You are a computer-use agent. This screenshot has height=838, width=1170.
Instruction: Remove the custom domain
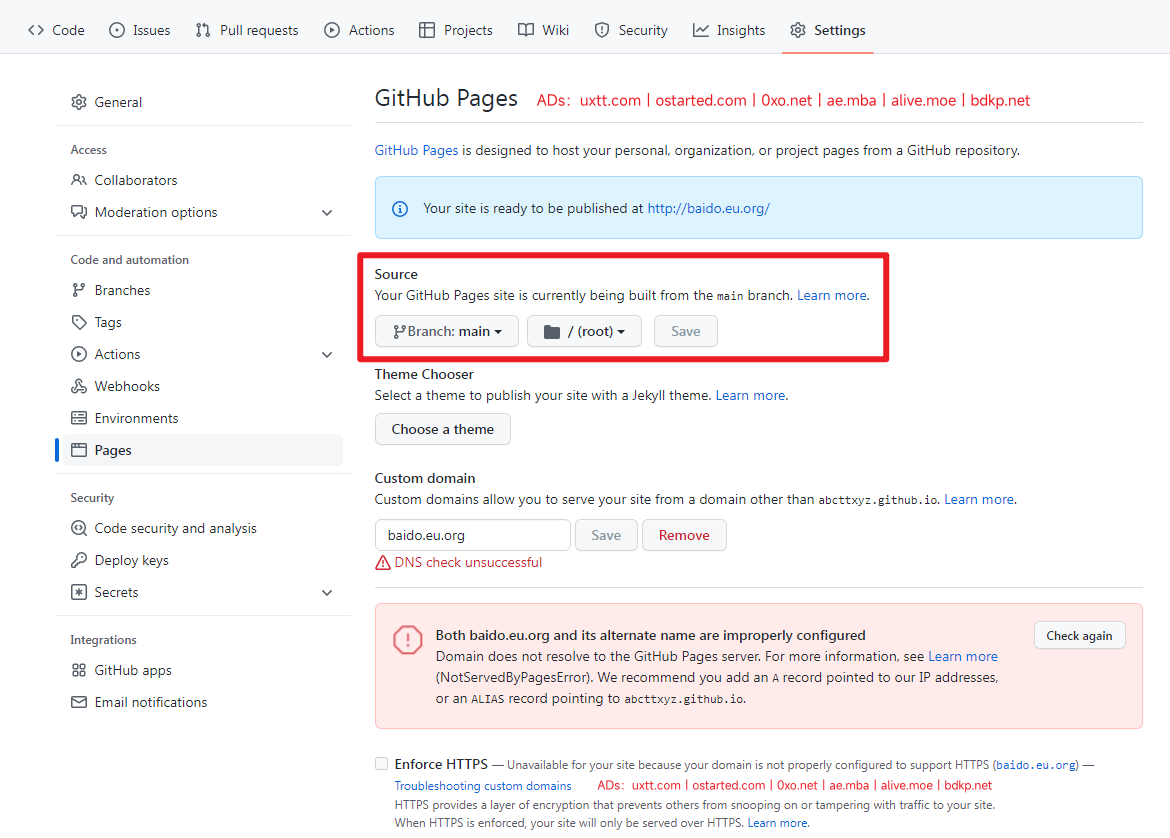tap(684, 535)
